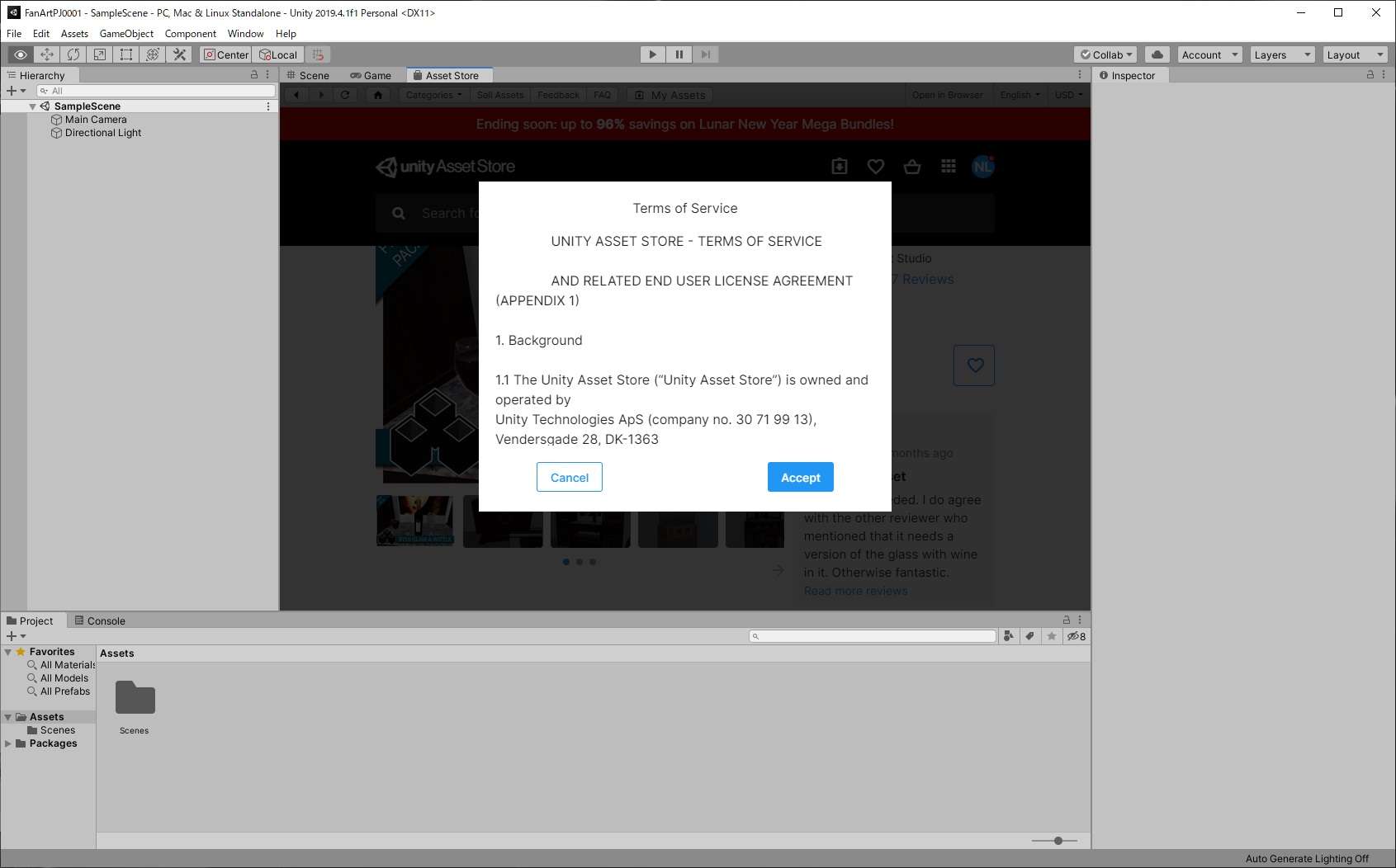Image resolution: width=1396 pixels, height=868 pixels.
Task: Adjust Project icon size slider
Action: click(x=1054, y=841)
